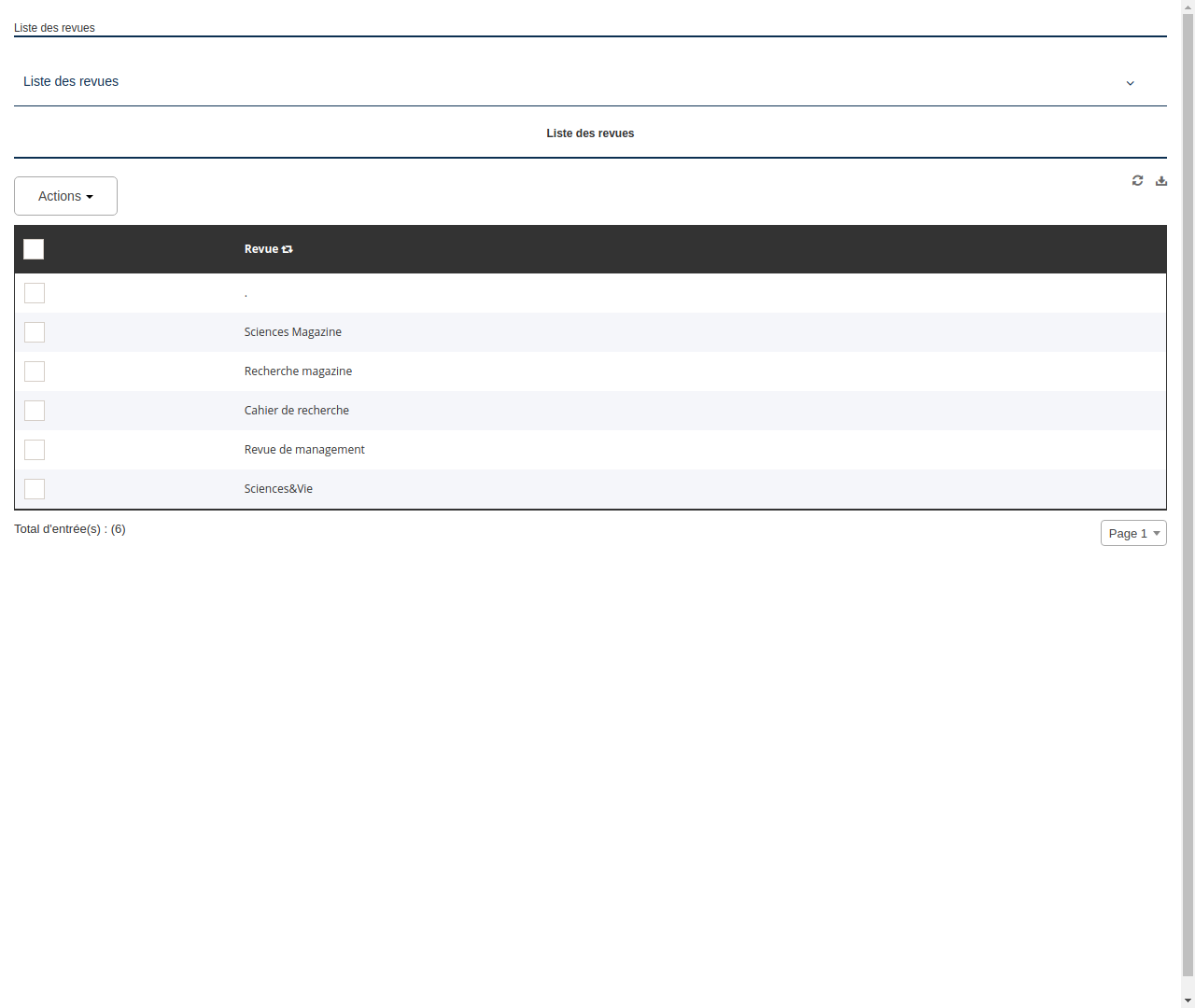Select the centered Liste des revues tab
1195x1008 pixels.
(x=590, y=133)
